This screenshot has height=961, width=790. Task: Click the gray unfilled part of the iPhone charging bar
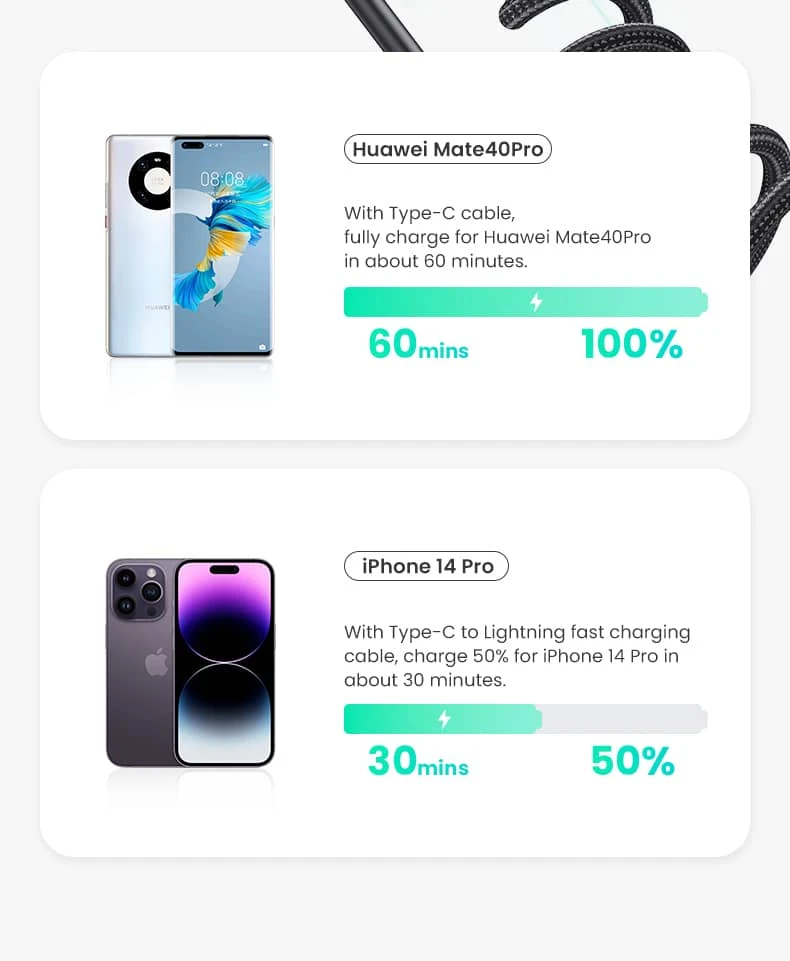622,719
